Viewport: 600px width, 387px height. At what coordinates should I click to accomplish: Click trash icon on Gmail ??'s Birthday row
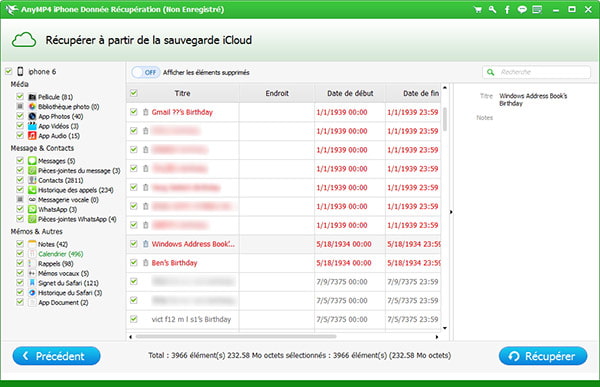point(145,112)
